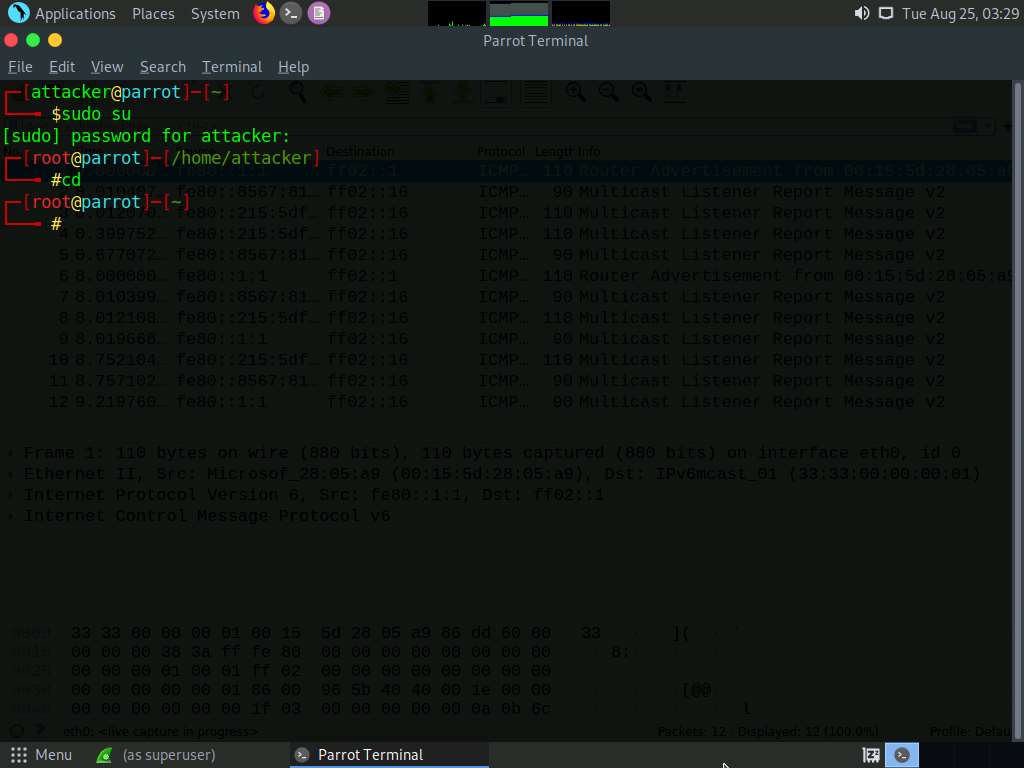Open the Help menu
Viewport: 1024px width, 768px height.
pyautogui.click(x=293, y=67)
